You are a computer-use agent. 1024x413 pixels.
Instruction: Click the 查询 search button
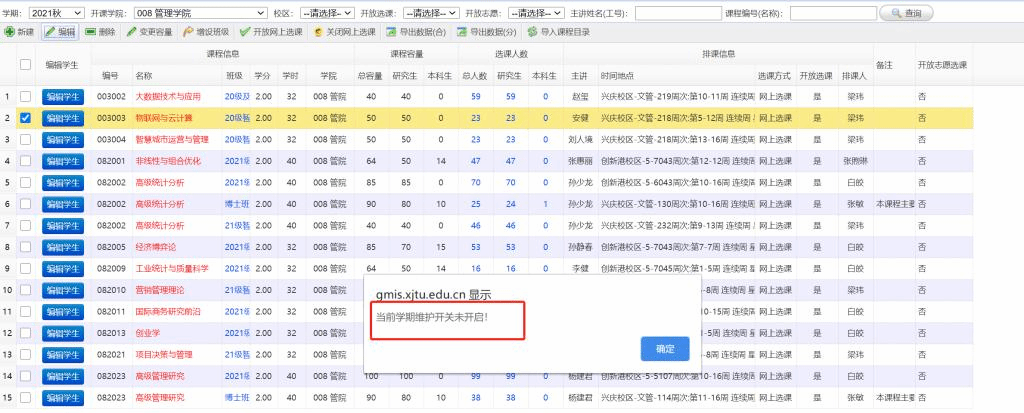click(905, 13)
